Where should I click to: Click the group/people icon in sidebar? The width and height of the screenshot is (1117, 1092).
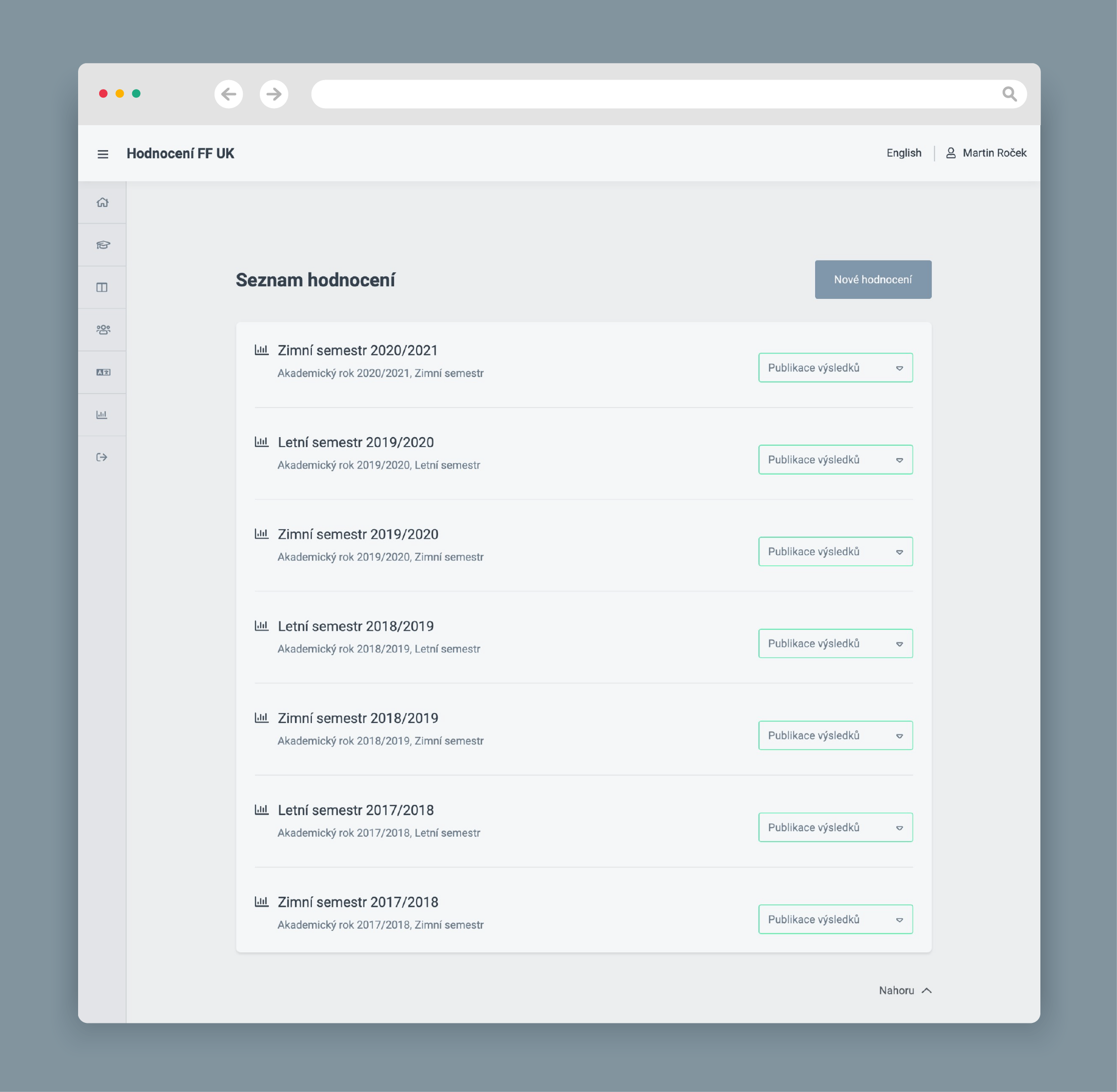tap(103, 330)
